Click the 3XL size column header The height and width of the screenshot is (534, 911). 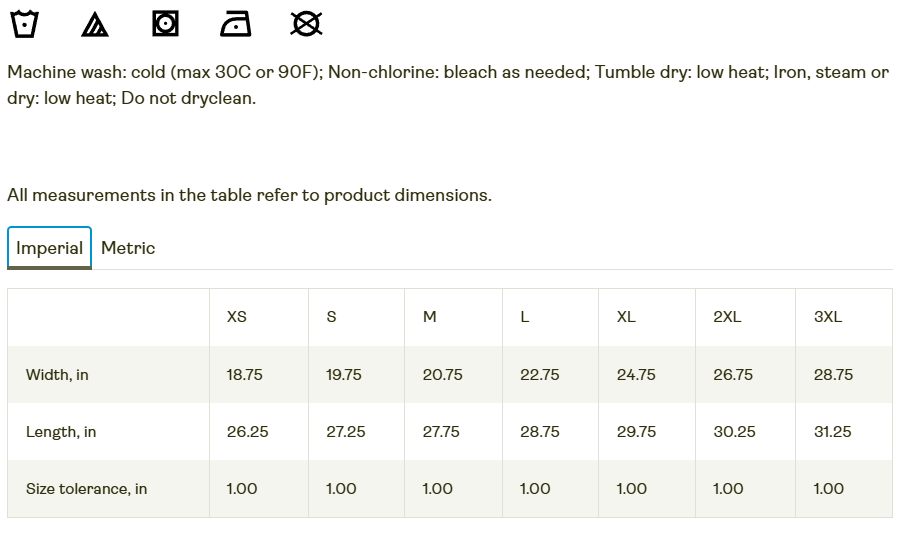click(x=828, y=317)
